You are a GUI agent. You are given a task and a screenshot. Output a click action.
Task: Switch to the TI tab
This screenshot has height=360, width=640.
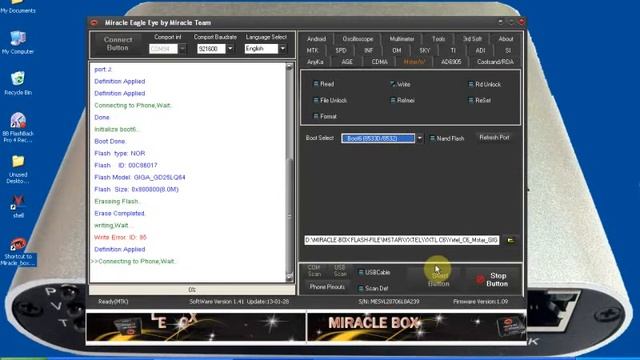click(x=453, y=50)
